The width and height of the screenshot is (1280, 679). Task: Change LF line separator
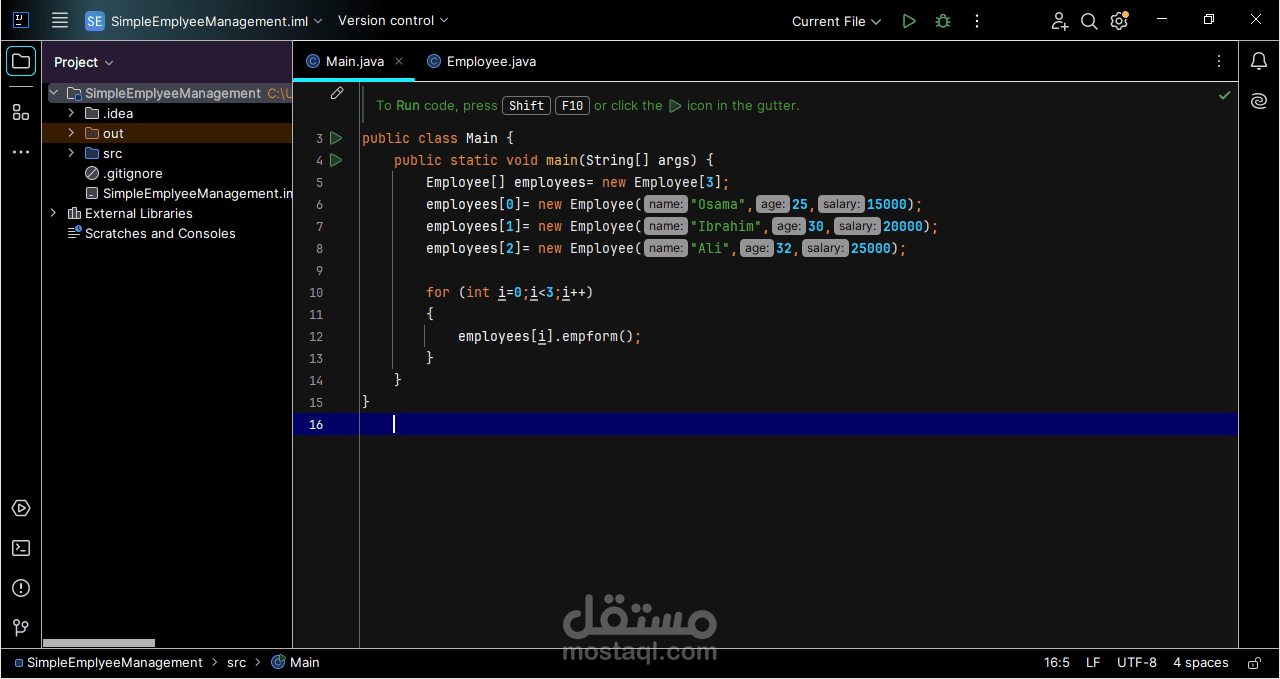[1093, 662]
